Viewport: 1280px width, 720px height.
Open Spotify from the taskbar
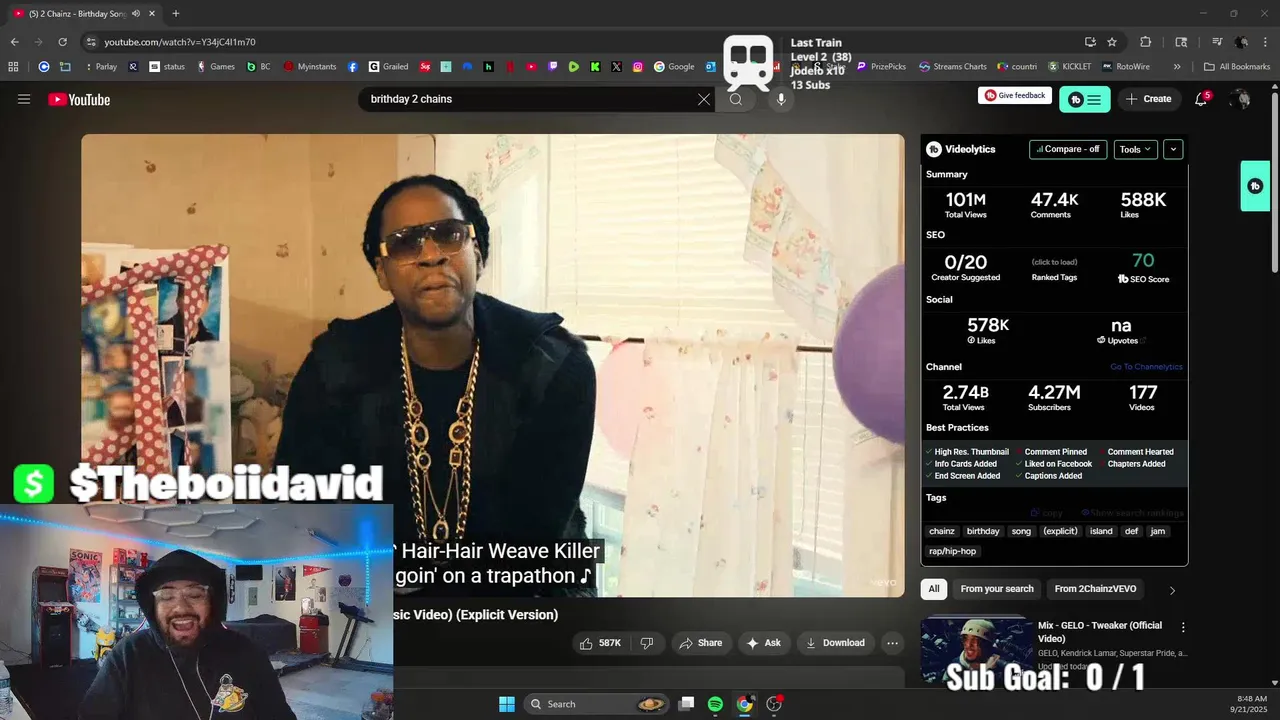coord(715,704)
